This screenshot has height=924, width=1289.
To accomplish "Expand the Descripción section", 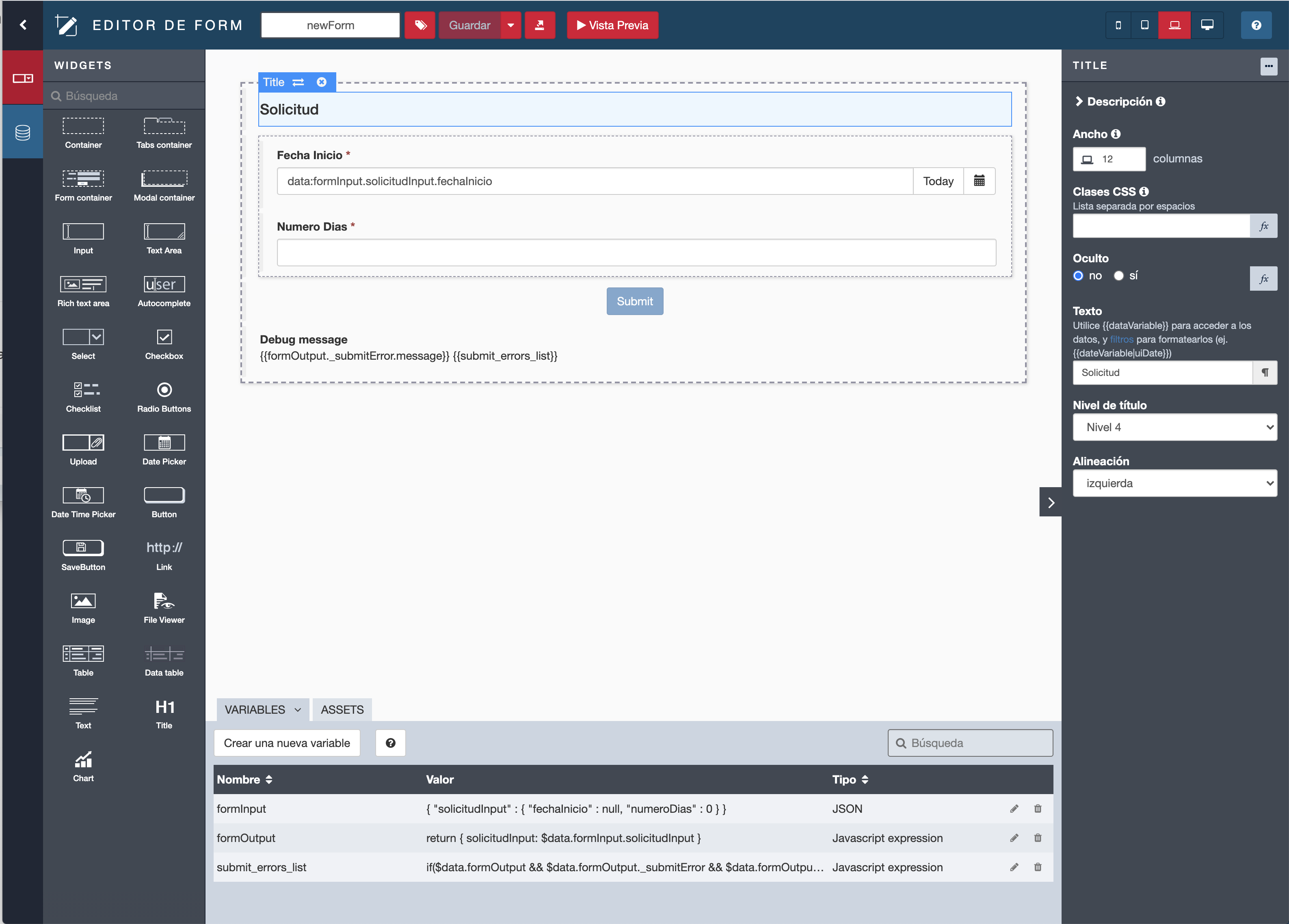I will click(1119, 101).
